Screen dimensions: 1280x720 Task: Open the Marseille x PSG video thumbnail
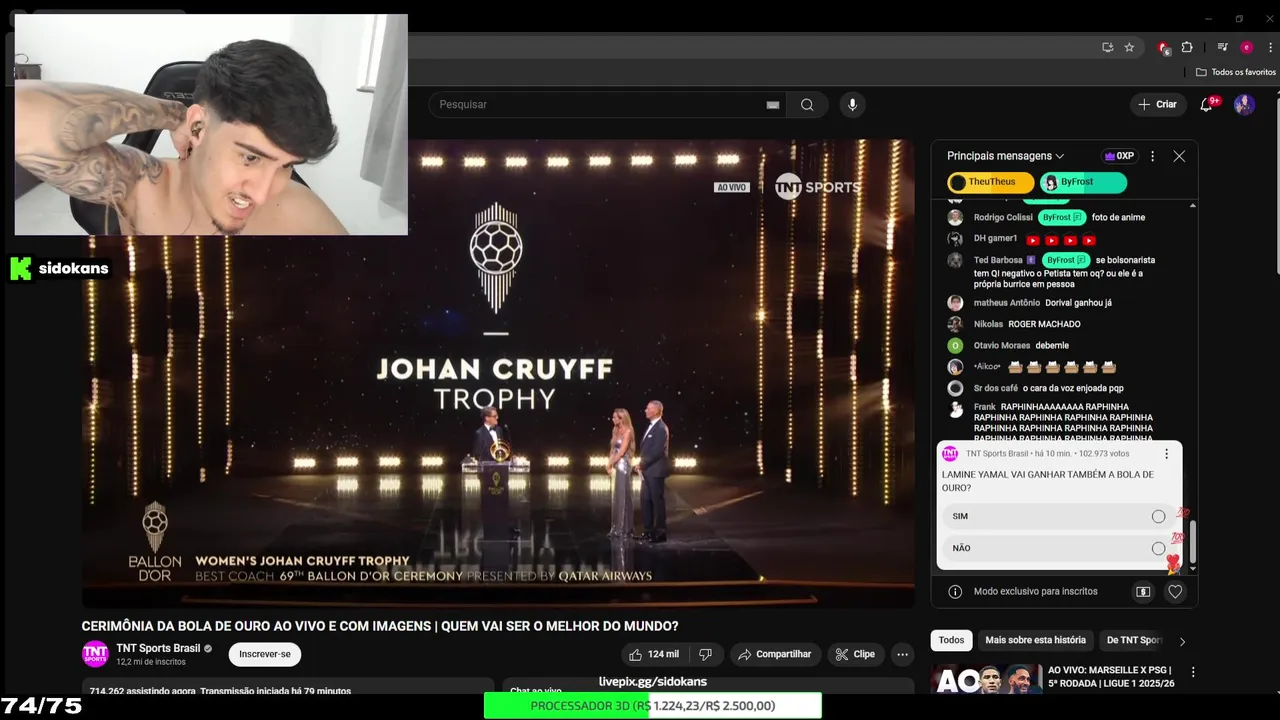(986, 679)
